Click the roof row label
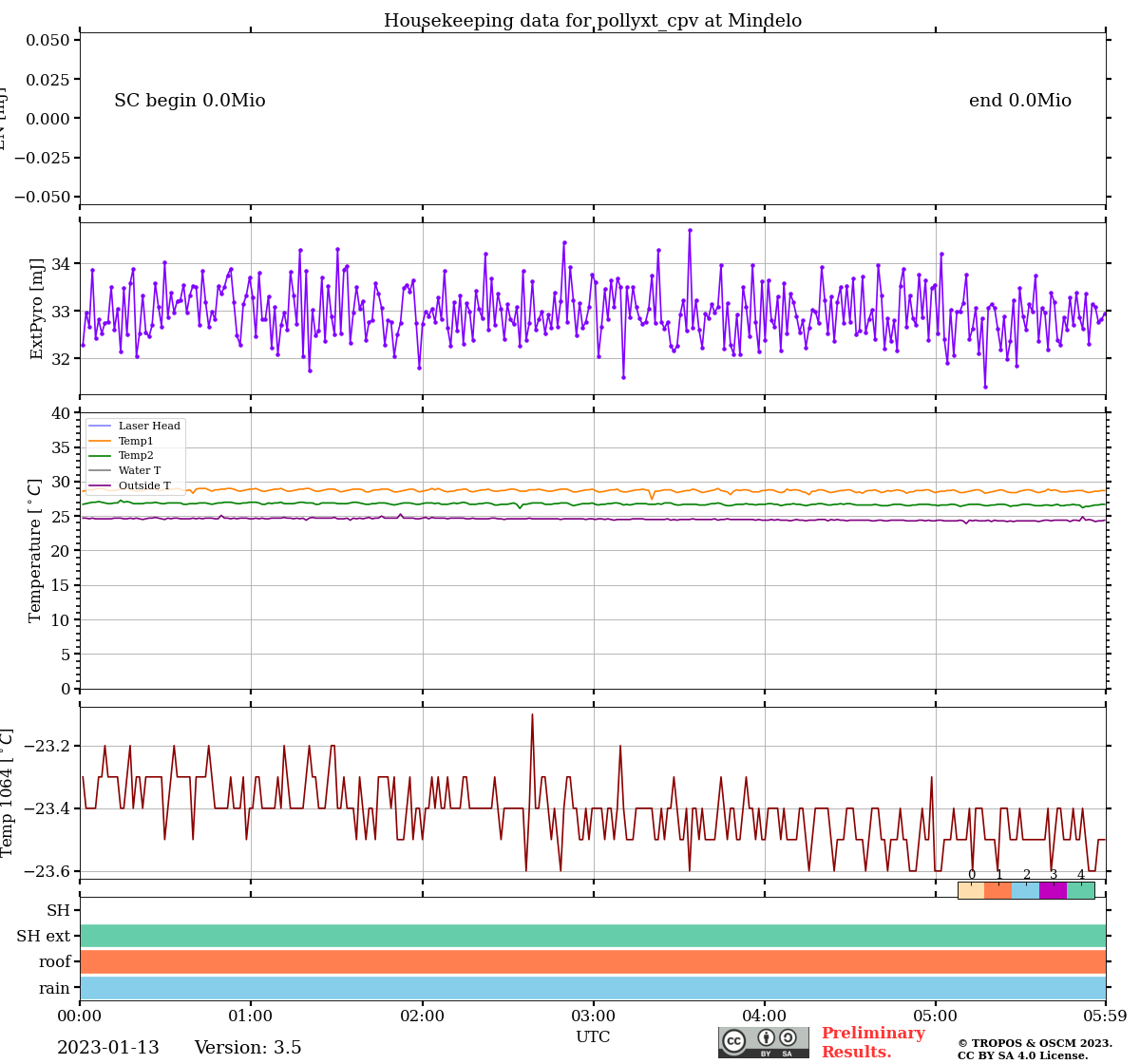Viewport: 1140px width, 1064px height. [x=55, y=961]
